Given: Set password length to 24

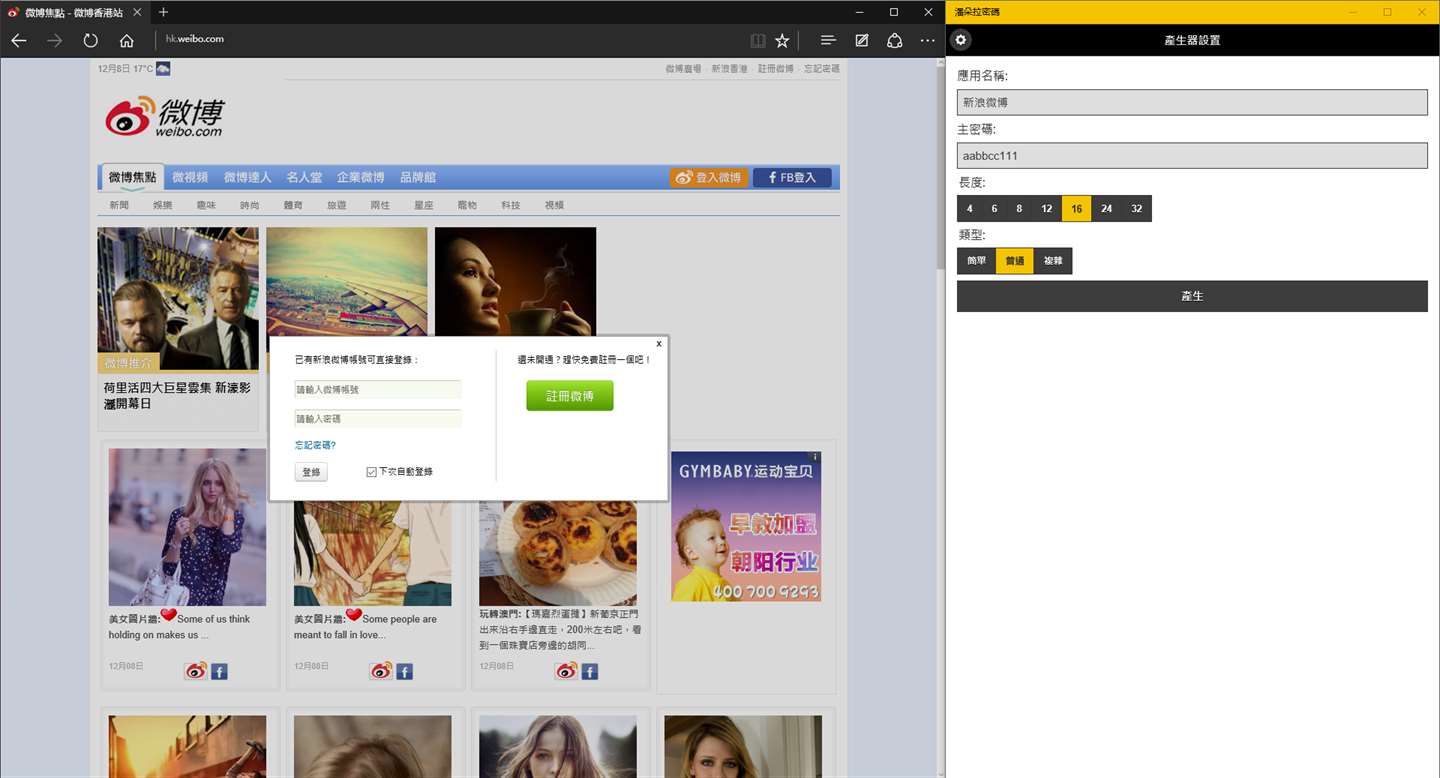Looking at the screenshot, I should (x=1106, y=209).
